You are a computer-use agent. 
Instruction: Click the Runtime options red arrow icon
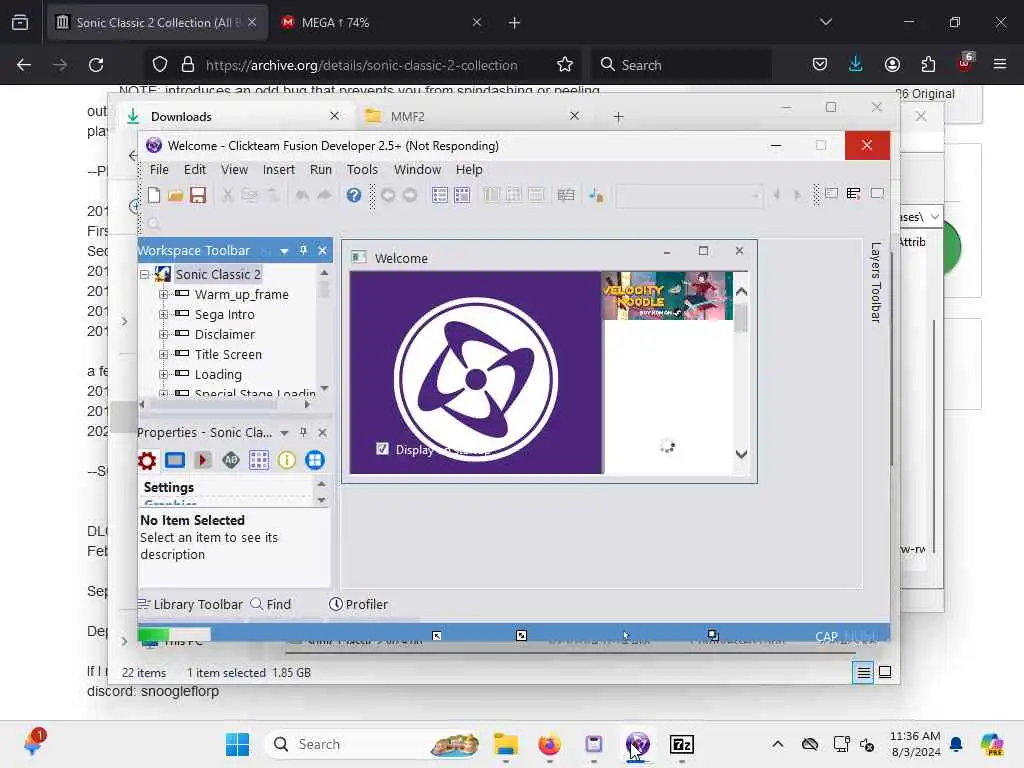pos(203,460)
